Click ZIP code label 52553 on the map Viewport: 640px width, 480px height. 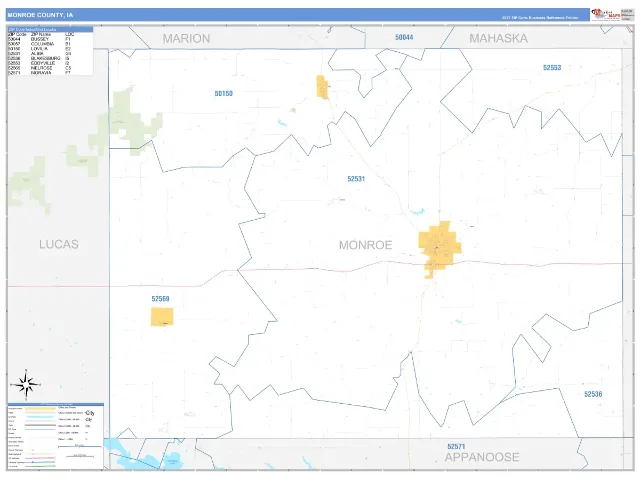[x=552, y=68]
